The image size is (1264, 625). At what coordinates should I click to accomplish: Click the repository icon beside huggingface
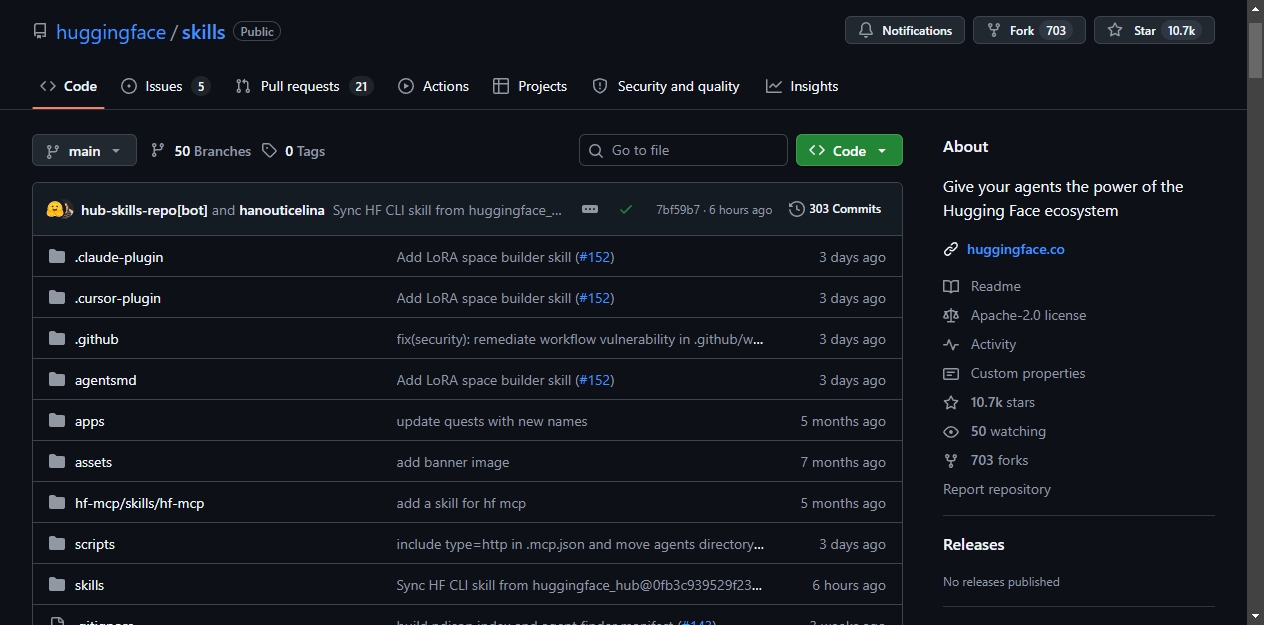click(x=40, y=32)
